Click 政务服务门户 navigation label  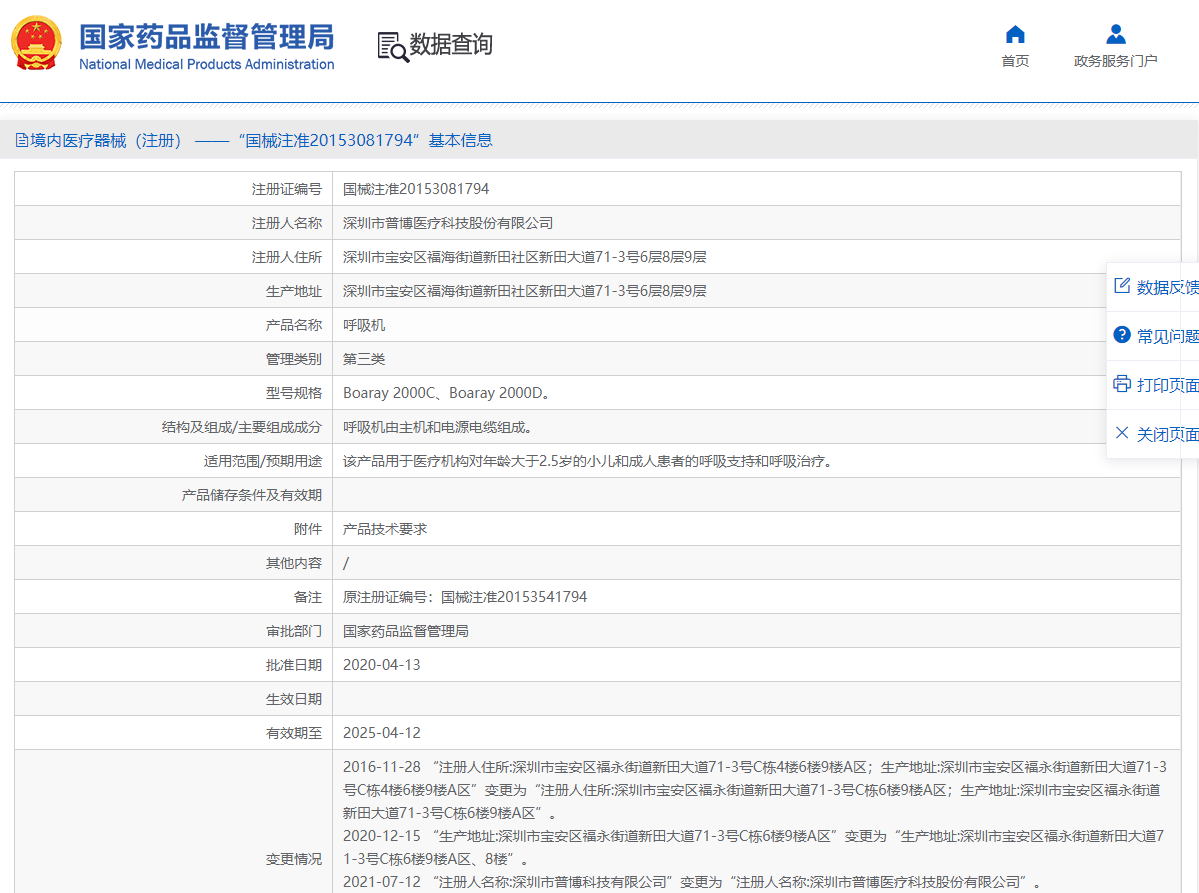point(1116,61)
